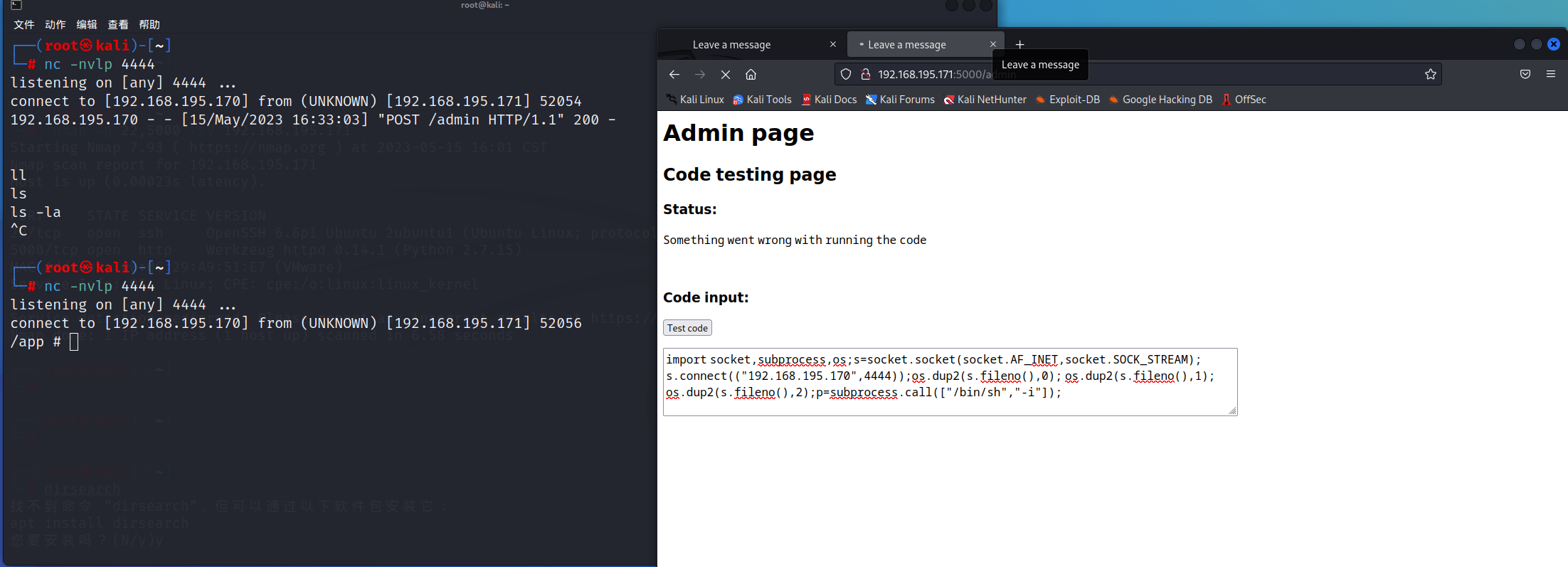Click inside the code input textarea
Viewport: 1568px width, 567px height.
950,382
